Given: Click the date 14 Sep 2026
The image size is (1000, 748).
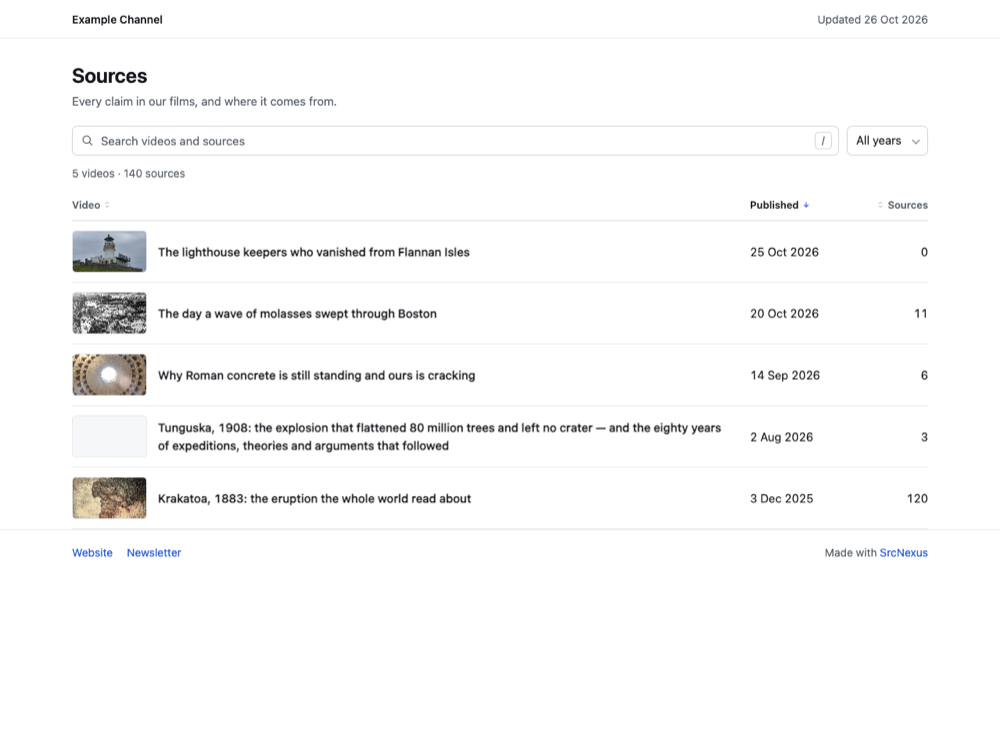Looking at the screenshot, I should click(785, 376).
